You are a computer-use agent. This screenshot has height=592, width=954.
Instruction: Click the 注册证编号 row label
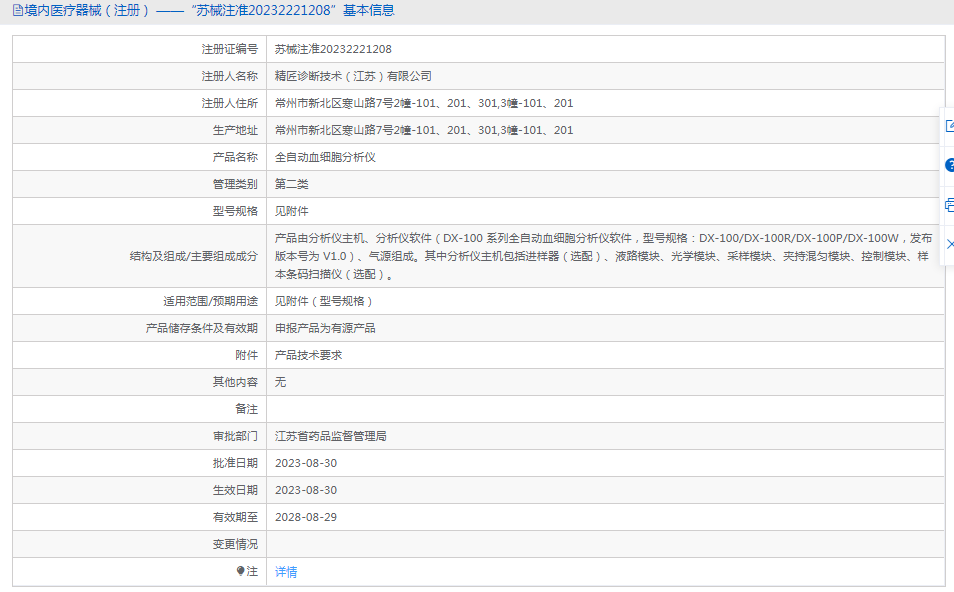(x=229, y=49)
